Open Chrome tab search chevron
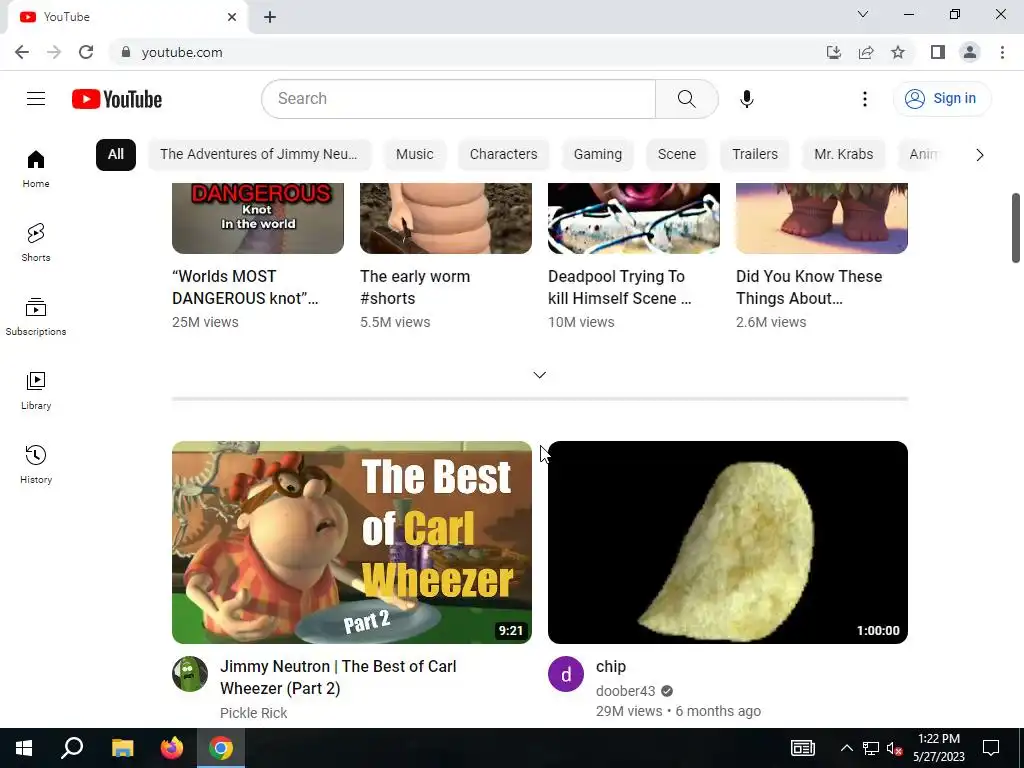Image resolution: width=1024 pixels, height=768 pixels. point(863,14)
